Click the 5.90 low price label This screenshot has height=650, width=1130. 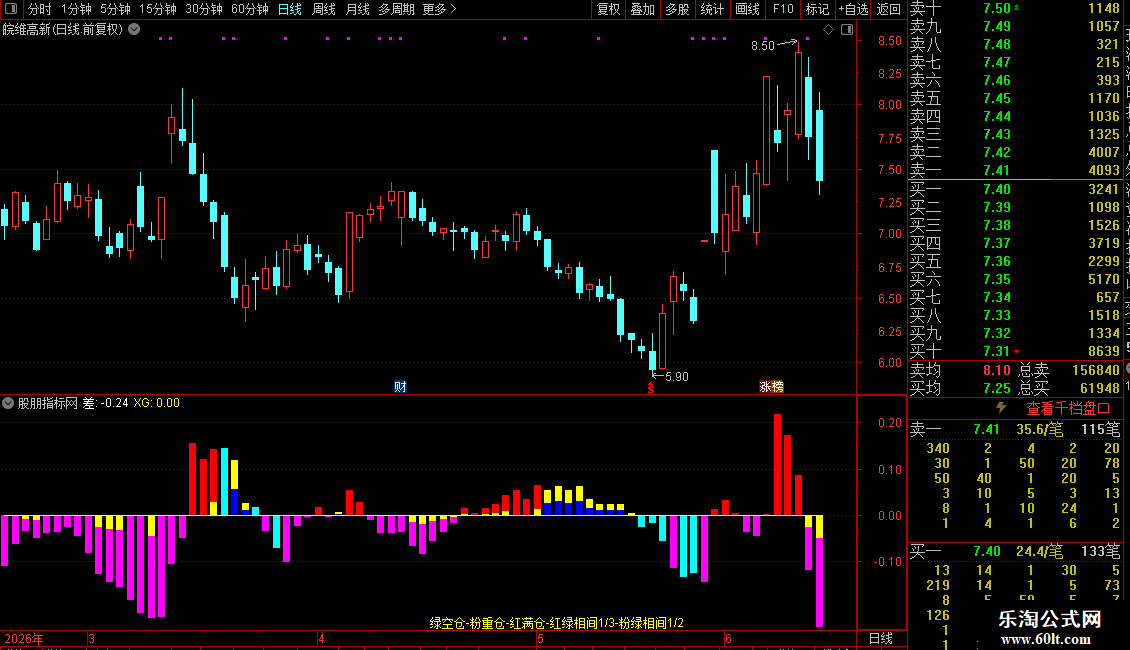[x=677, y=376]
